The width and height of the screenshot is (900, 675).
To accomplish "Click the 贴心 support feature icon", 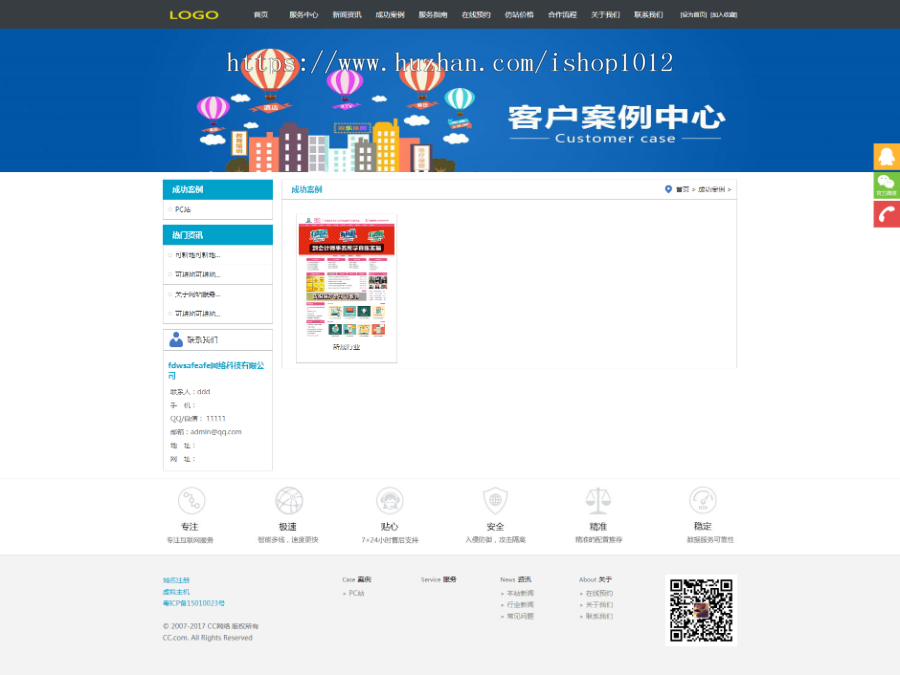I will point(390,501).
